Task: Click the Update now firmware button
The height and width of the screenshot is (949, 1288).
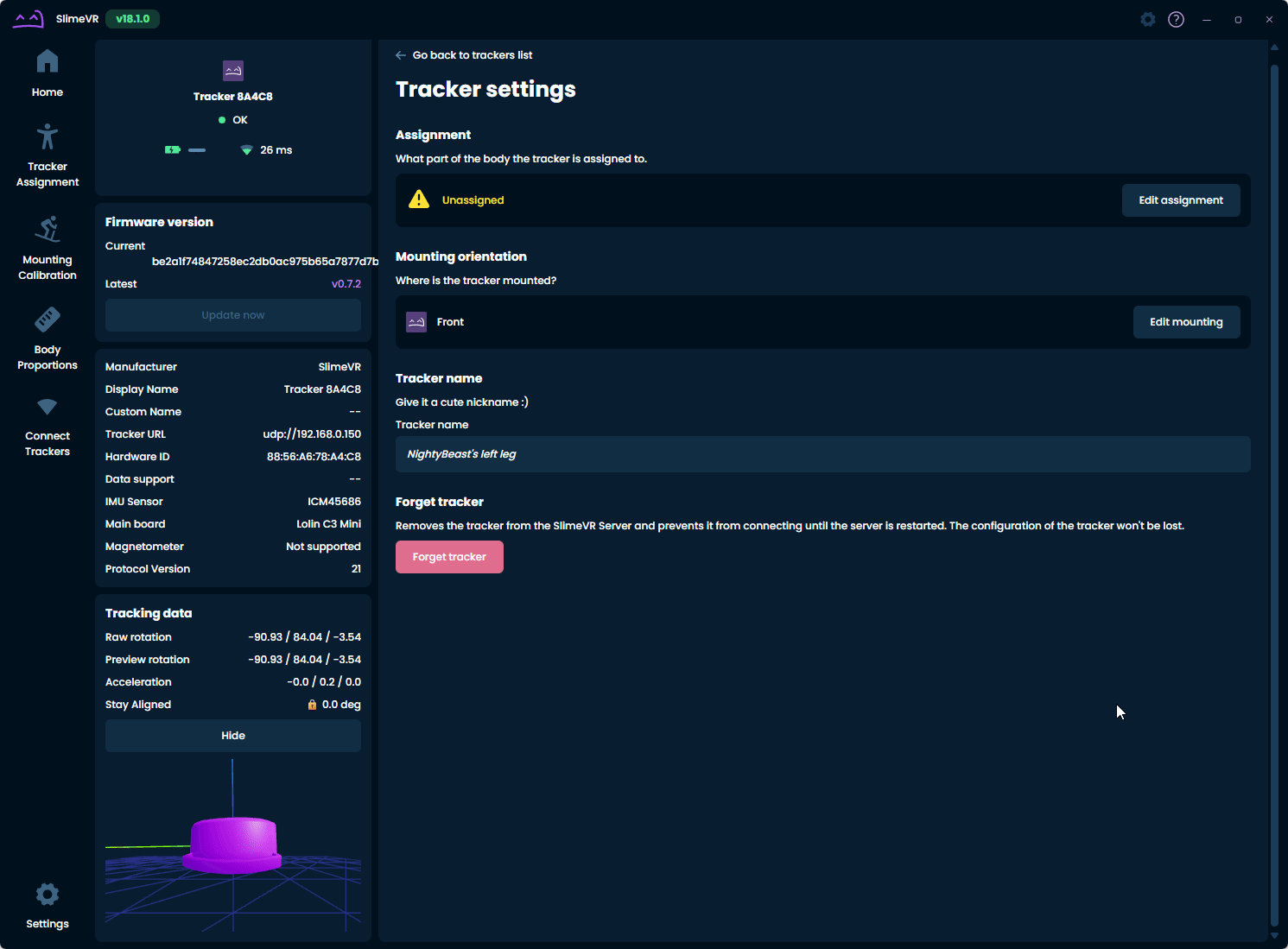Action: point(233,315)
